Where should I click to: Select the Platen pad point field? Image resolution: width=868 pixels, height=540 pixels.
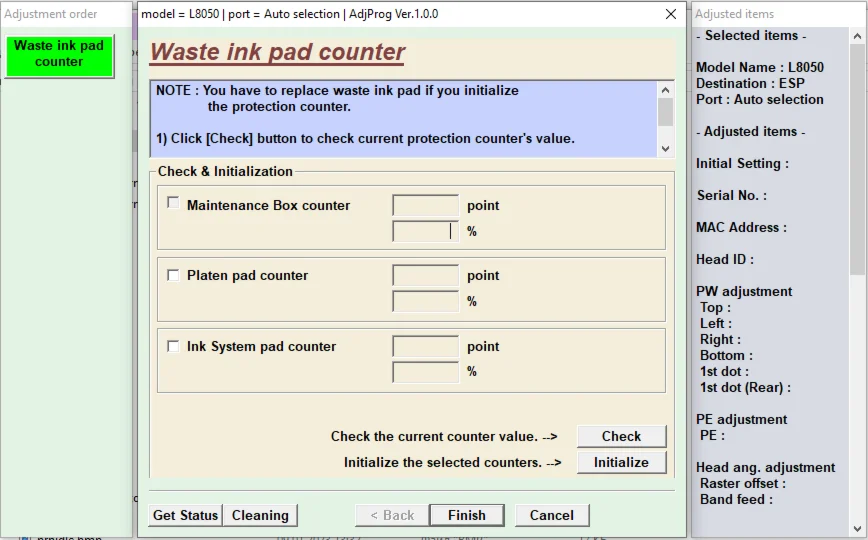[x=425, y=275]
